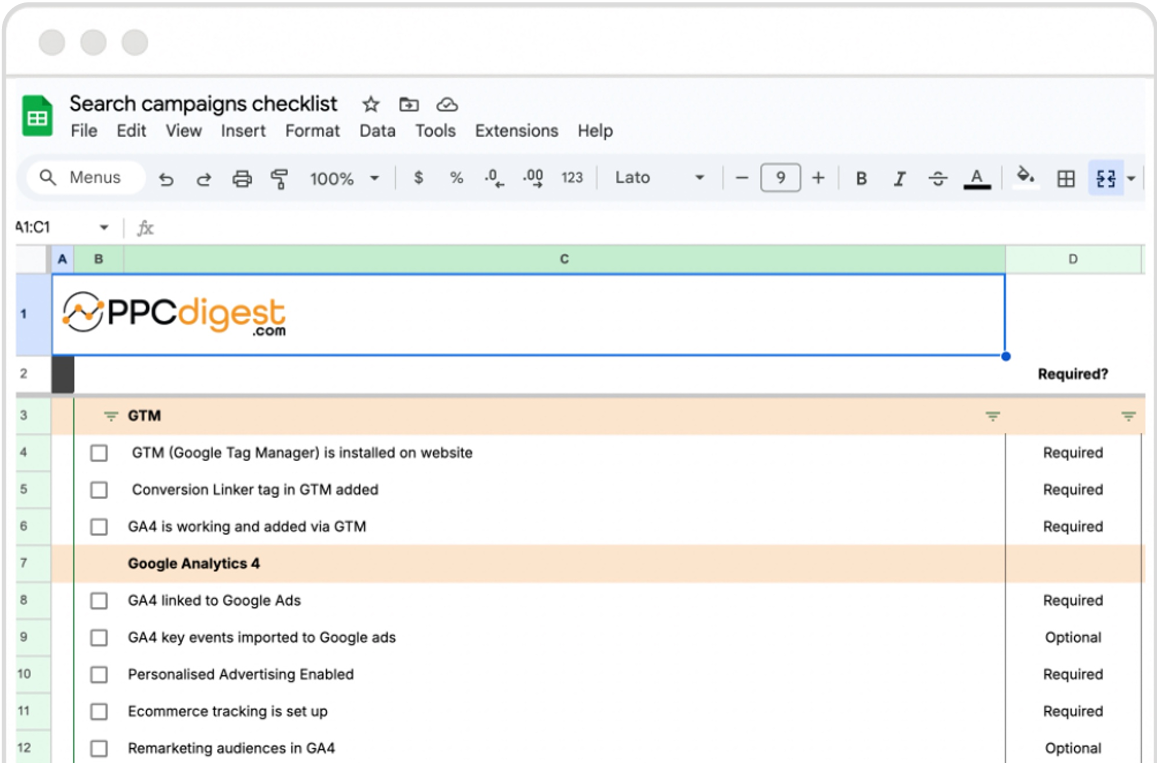Viewport: 1157px width, 763px height.
Task: Open the Lato font dropdown
Action: pos(659,178)
